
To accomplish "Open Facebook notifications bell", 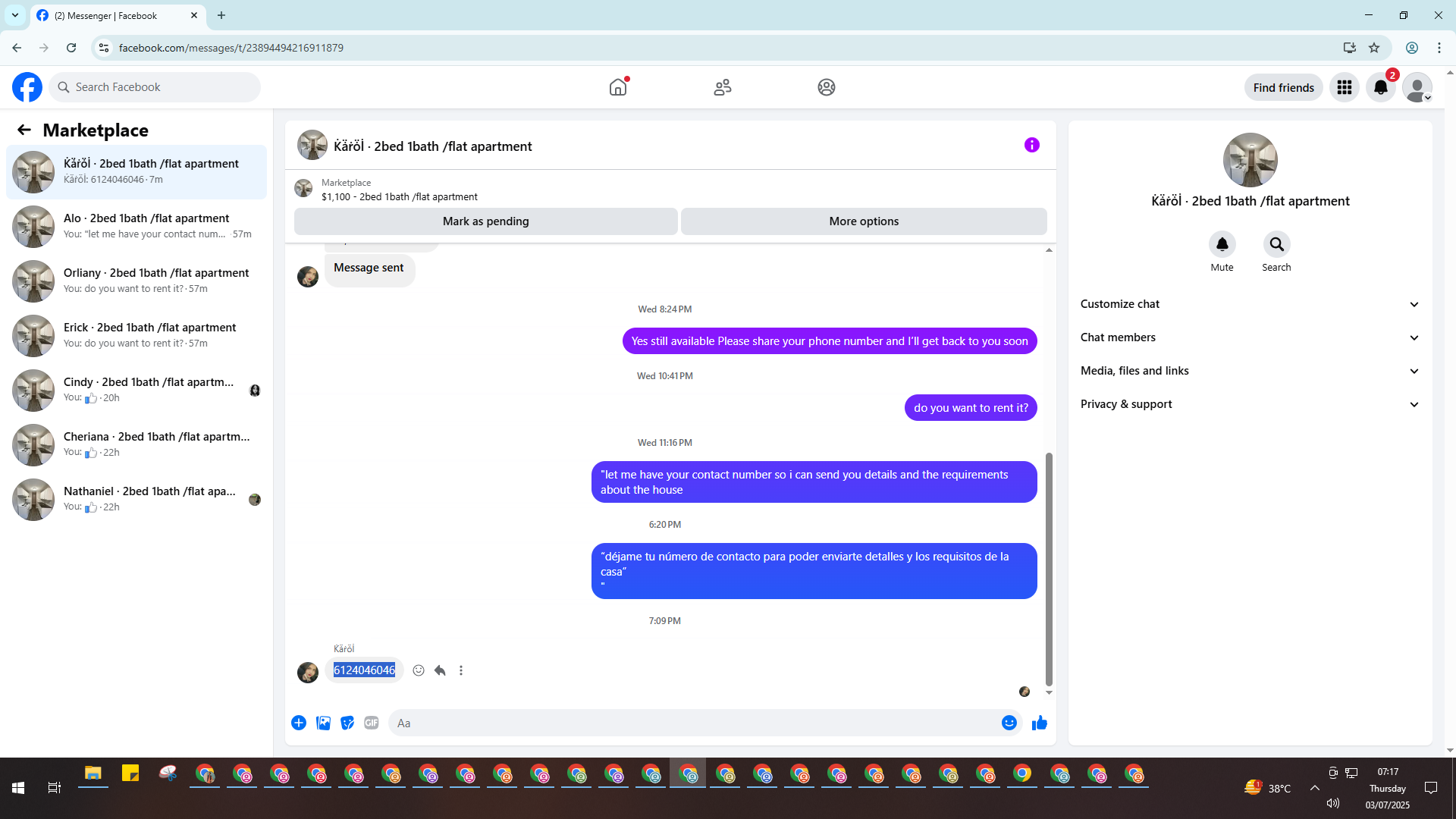I will click(1380, 87).
